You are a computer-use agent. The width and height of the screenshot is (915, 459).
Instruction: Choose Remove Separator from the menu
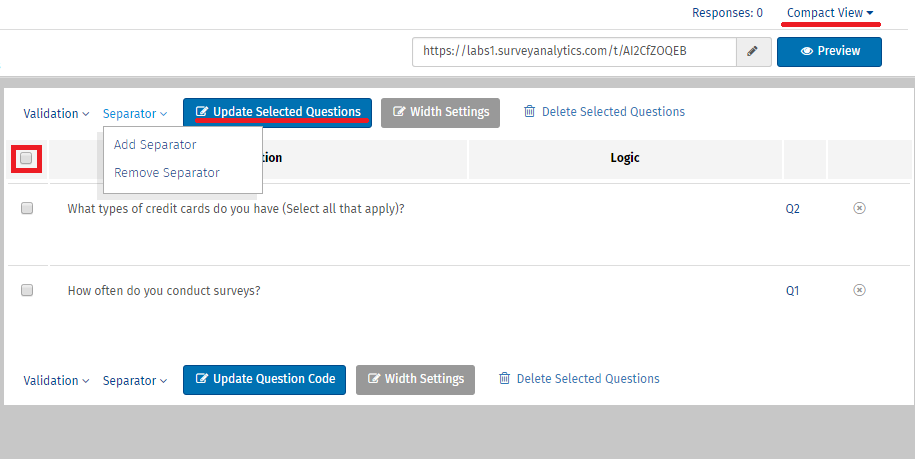pos(167,173)
